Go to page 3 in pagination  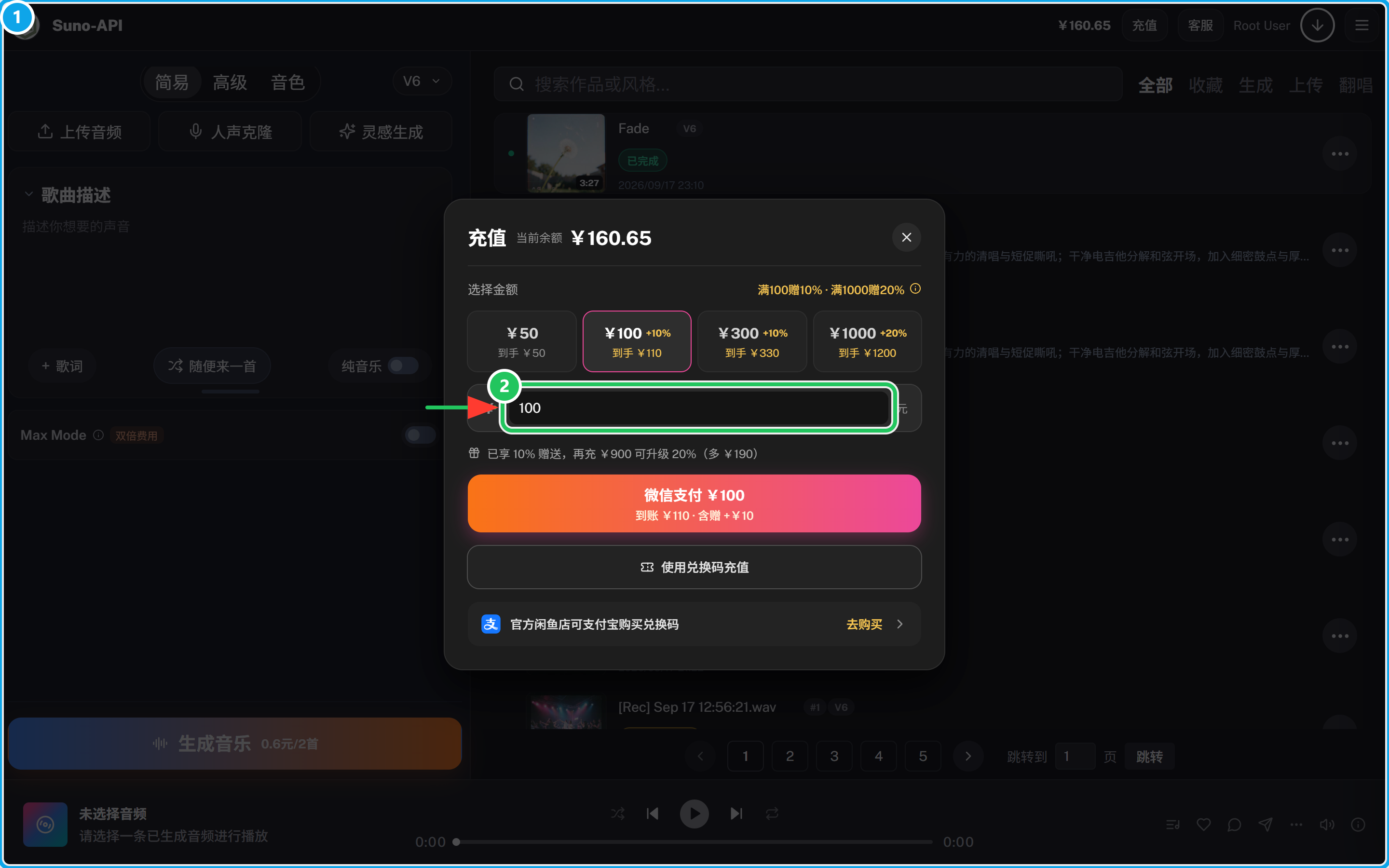click(834, 756)
